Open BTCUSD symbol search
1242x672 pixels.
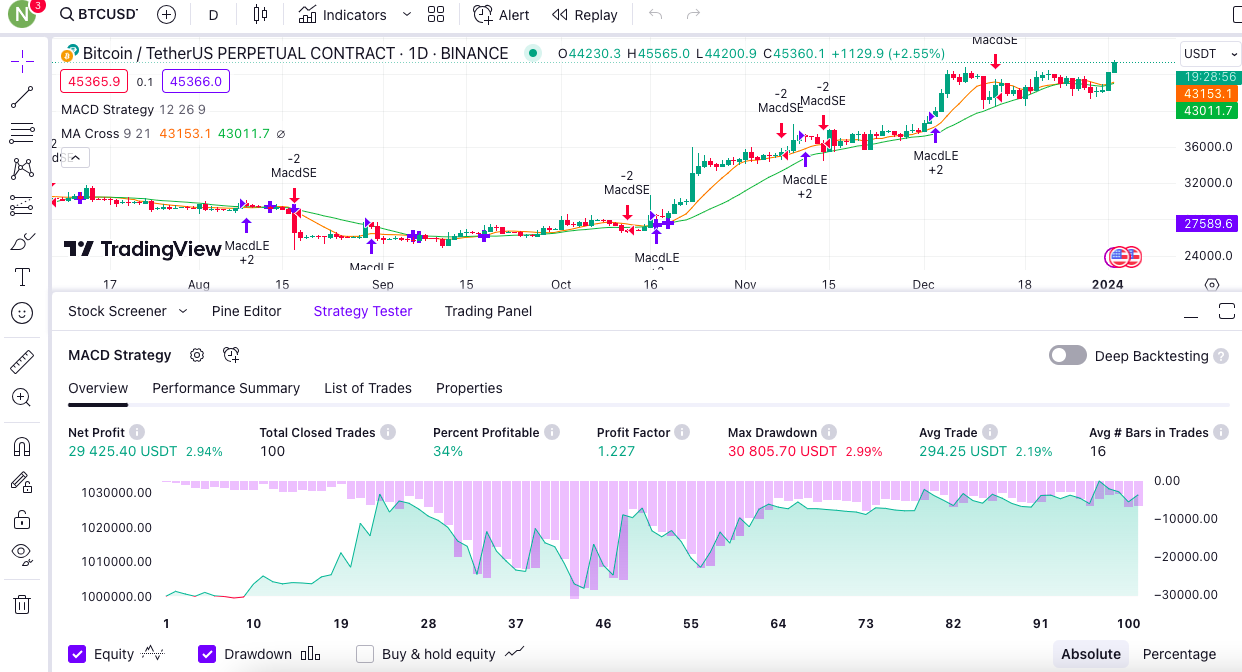[98, 15]
